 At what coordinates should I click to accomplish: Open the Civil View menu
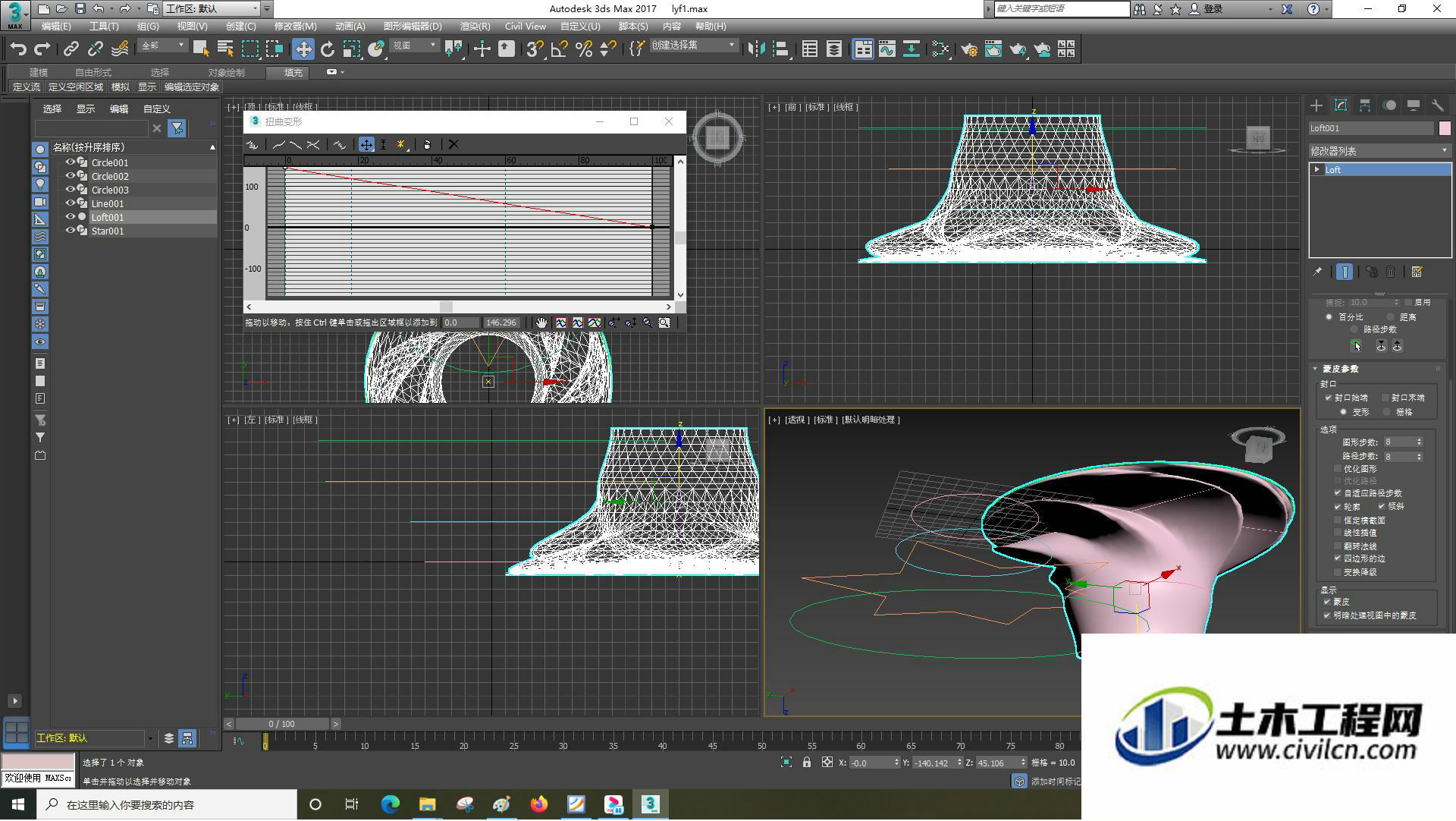[x=526, y=27]
